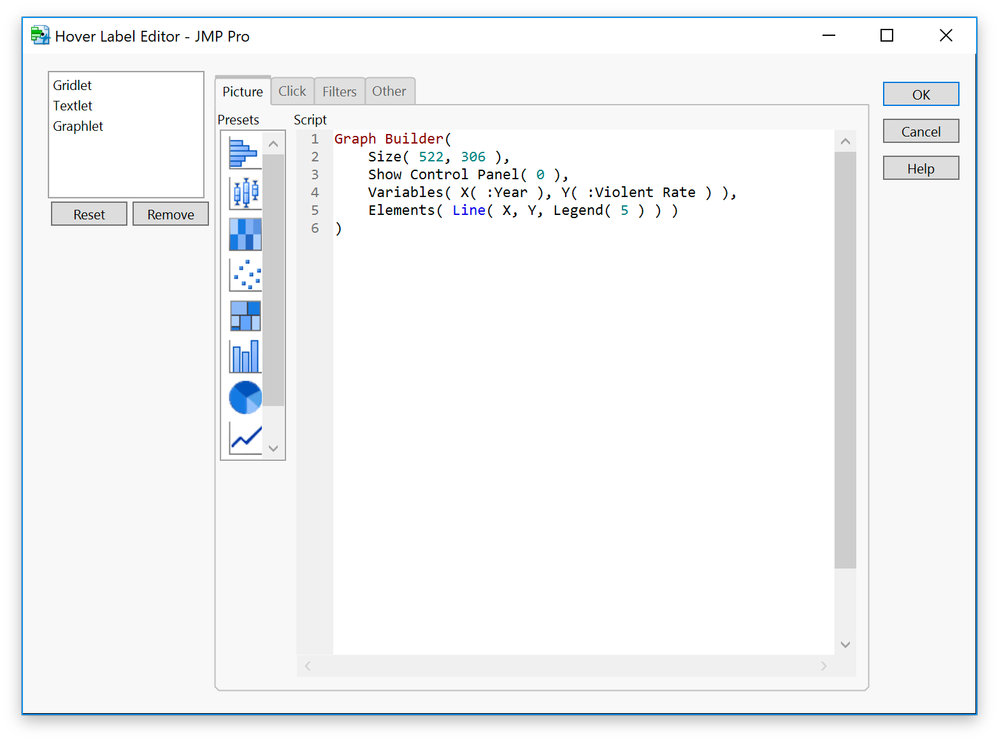This screenshot has height=742, width=999.
Task: Select Gridlet in the list
Action: pos(126,85)
